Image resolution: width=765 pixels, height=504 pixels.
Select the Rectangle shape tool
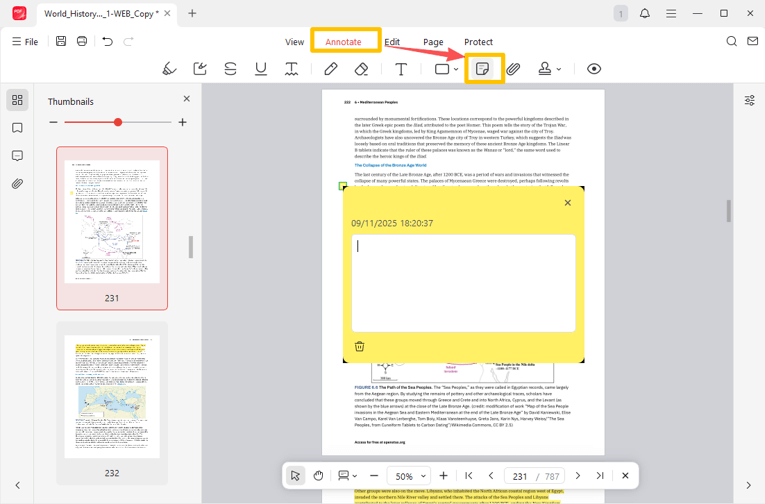[x=442, y=69]
